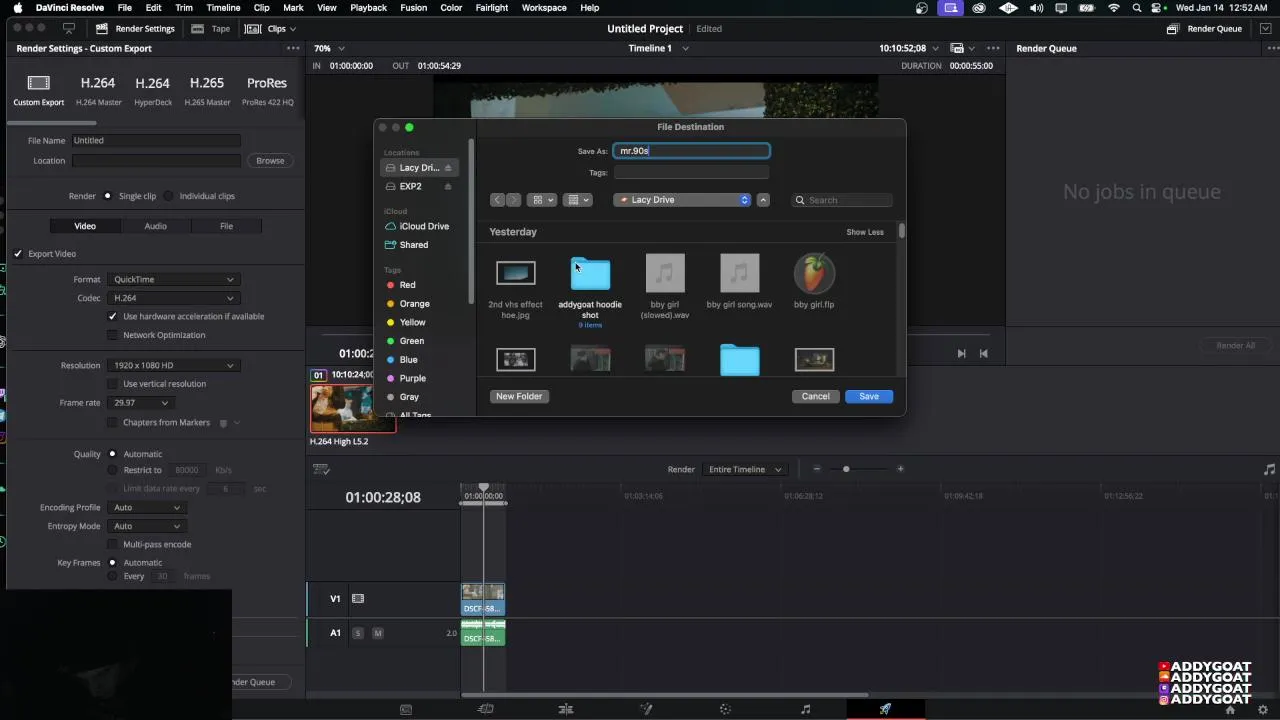Viewport: 1280px width, 720px height.
Task: Toggle Export Video checkbox
Action: pos(18,254)
